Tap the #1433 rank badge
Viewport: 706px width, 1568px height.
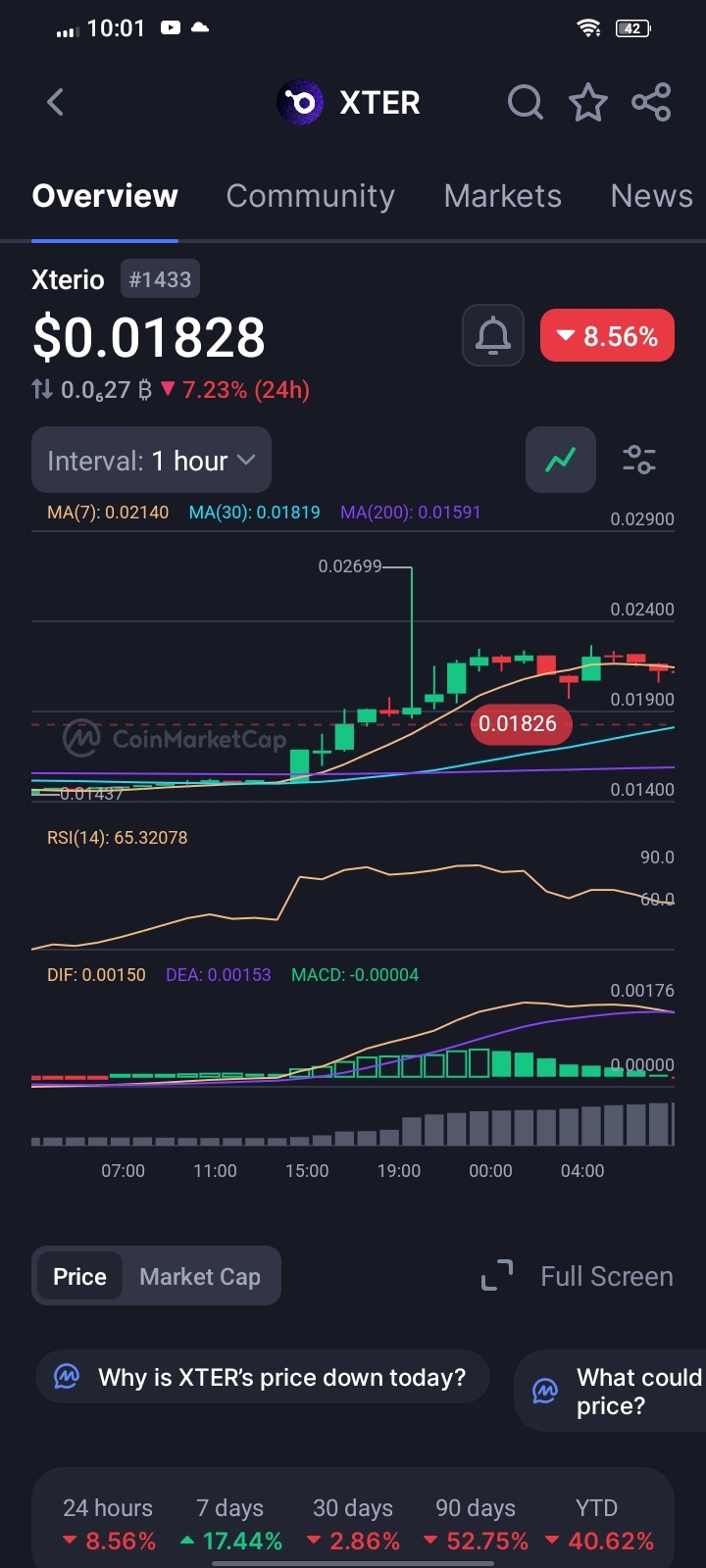coord(160,279)
